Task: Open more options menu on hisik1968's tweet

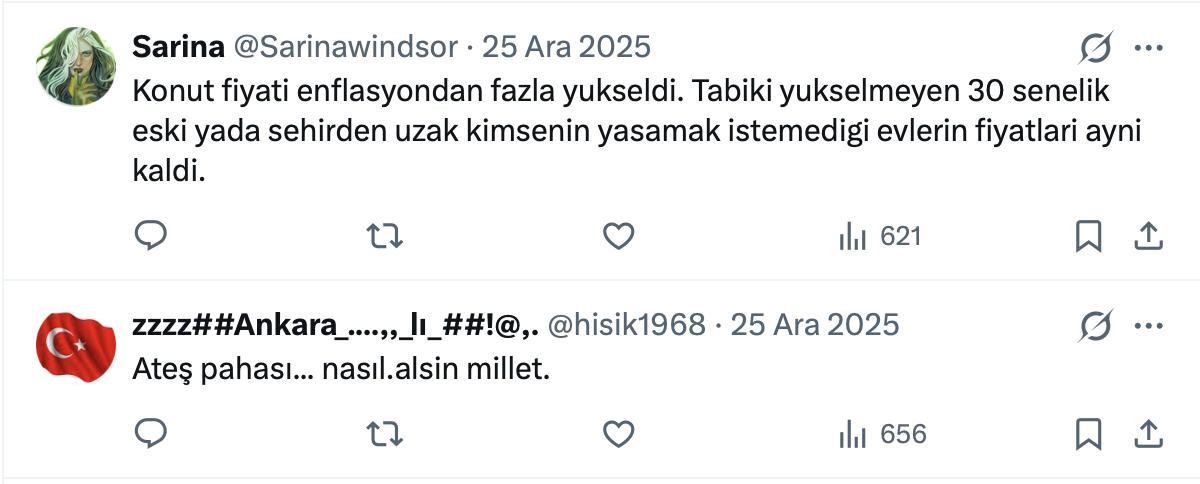Action: pos(1147,326)
